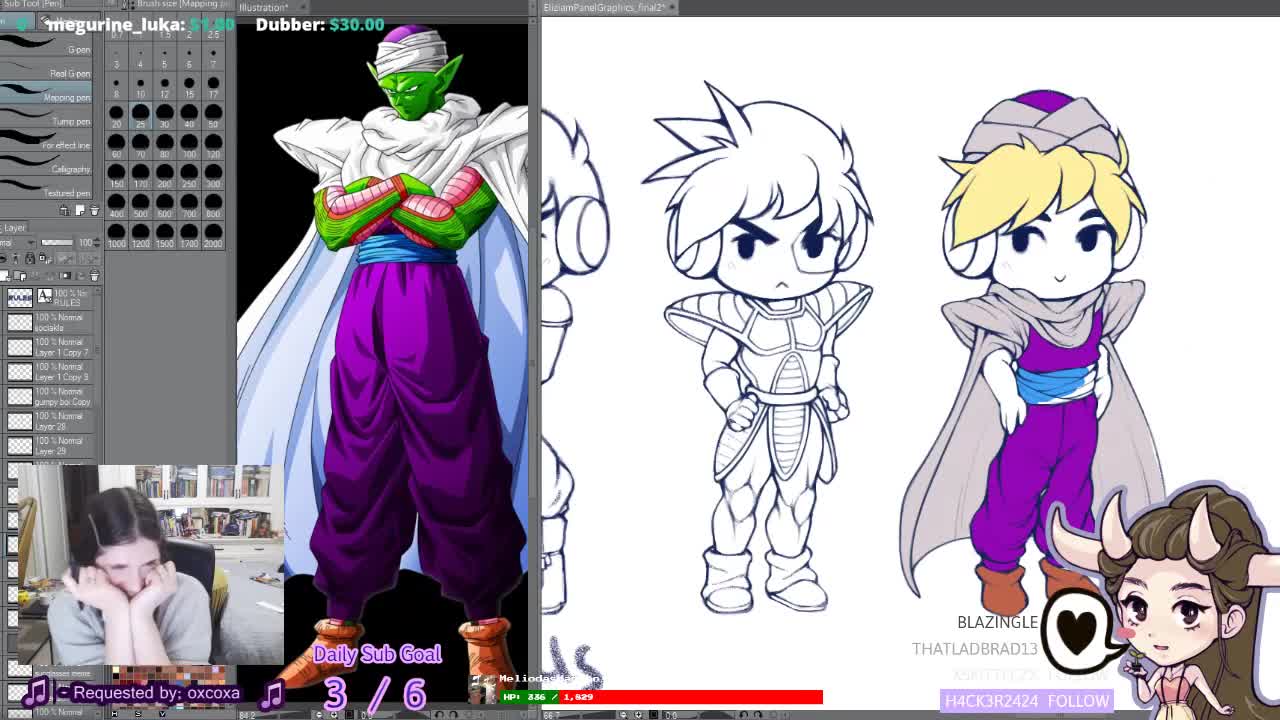Click the add sub tool icon below Textured pen
Image resolution: width=1280 pixels, height=720 pixels.
tap(65, 211)
